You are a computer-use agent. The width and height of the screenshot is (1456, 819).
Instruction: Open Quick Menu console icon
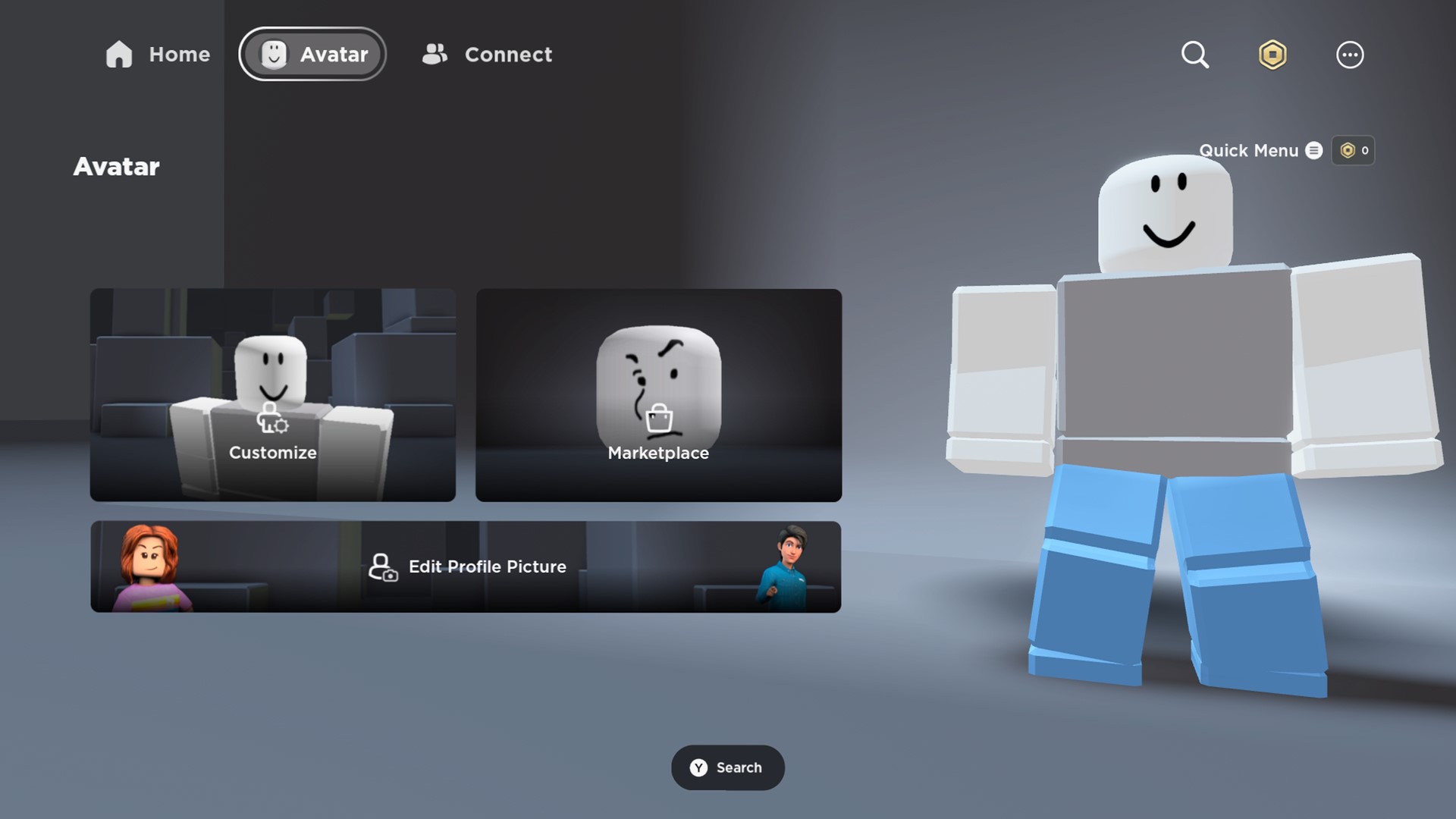coord(1314,150)
